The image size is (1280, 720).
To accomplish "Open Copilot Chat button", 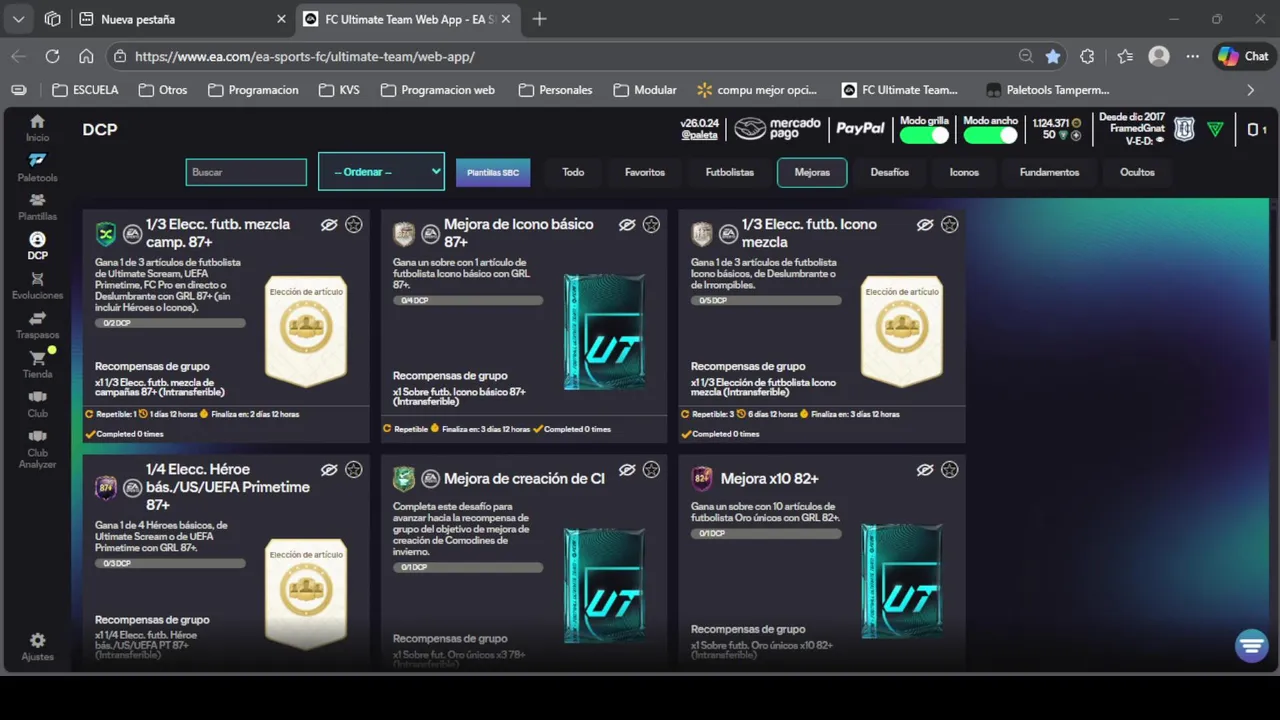I will pos(1243,57).
